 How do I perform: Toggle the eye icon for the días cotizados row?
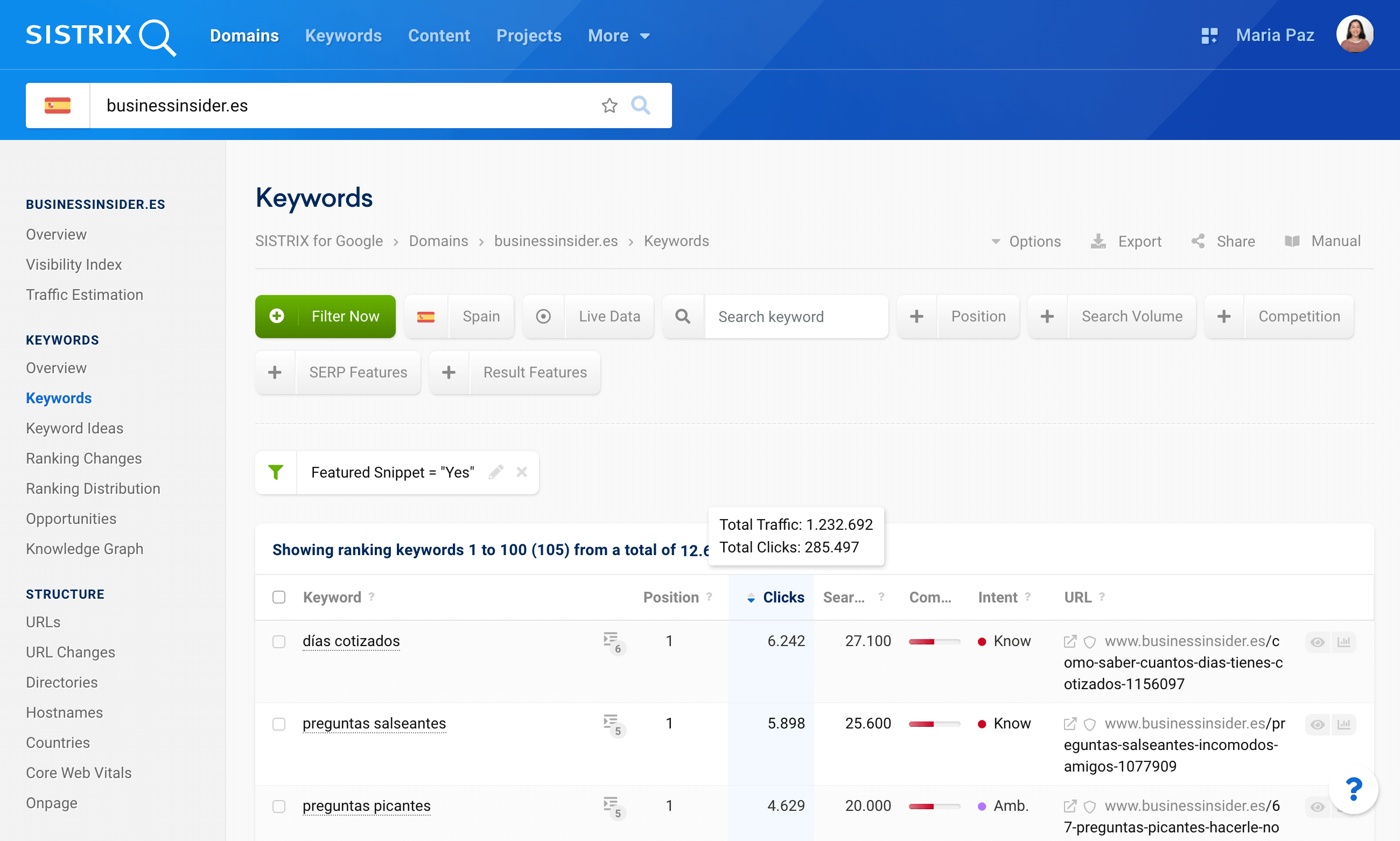1317,642
